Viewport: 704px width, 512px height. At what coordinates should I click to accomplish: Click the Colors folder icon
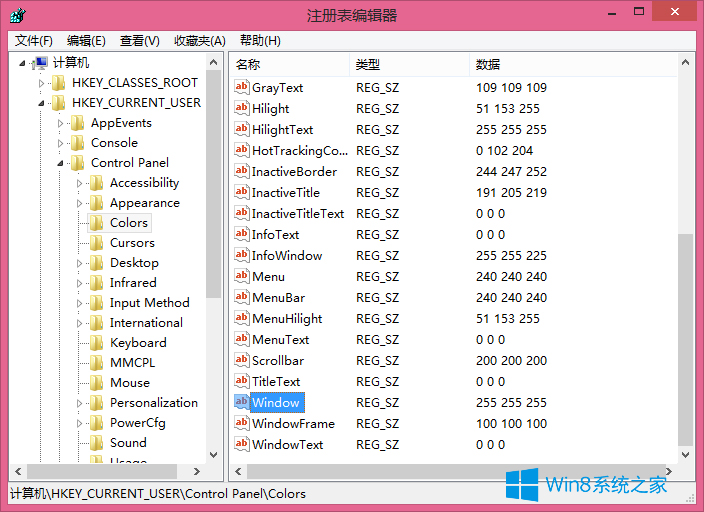96,223
